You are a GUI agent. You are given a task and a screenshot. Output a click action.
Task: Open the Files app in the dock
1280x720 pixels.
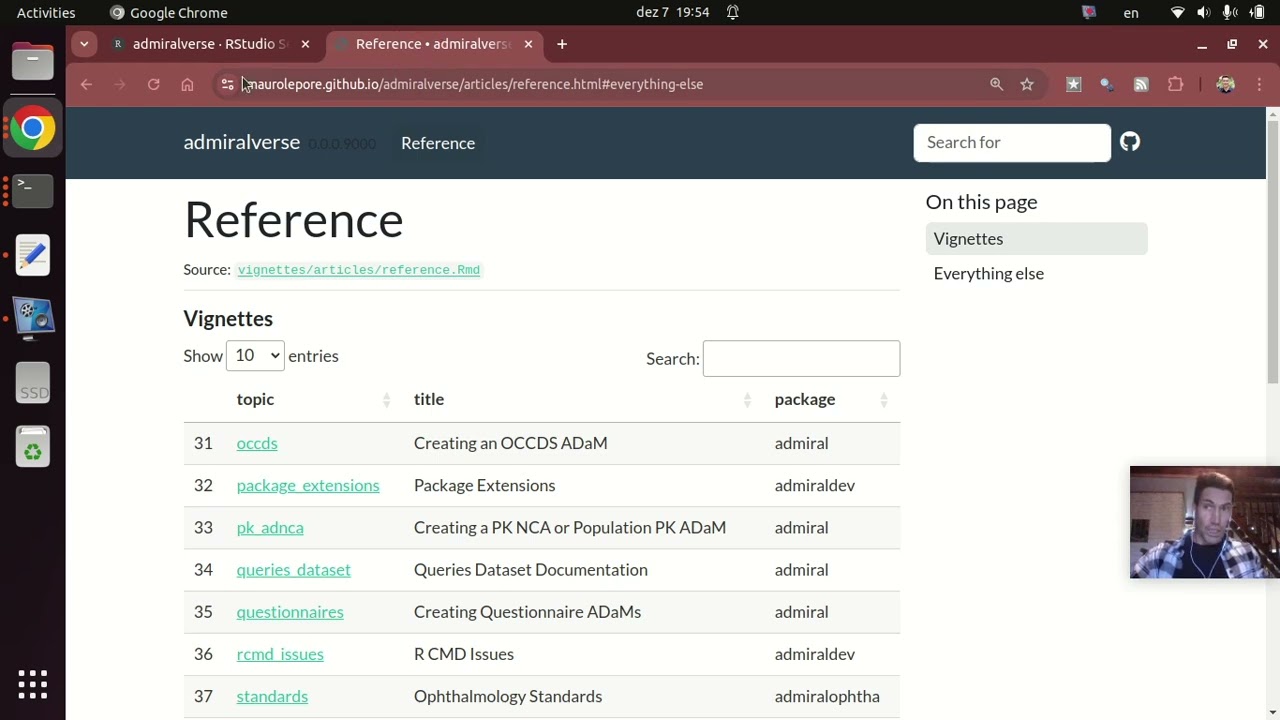33,62
